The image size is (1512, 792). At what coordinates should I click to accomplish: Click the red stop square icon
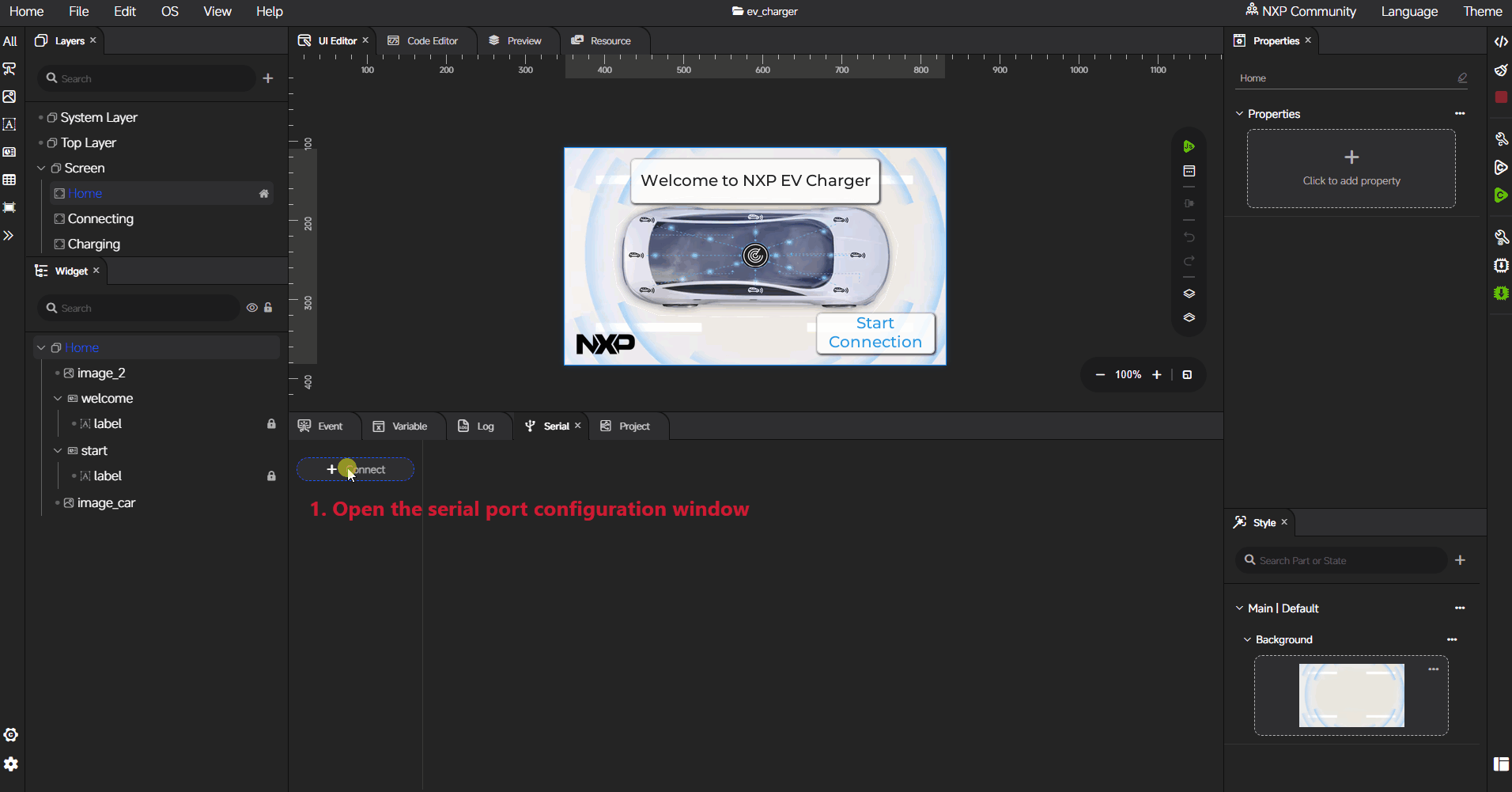(x=1501, y=97)
